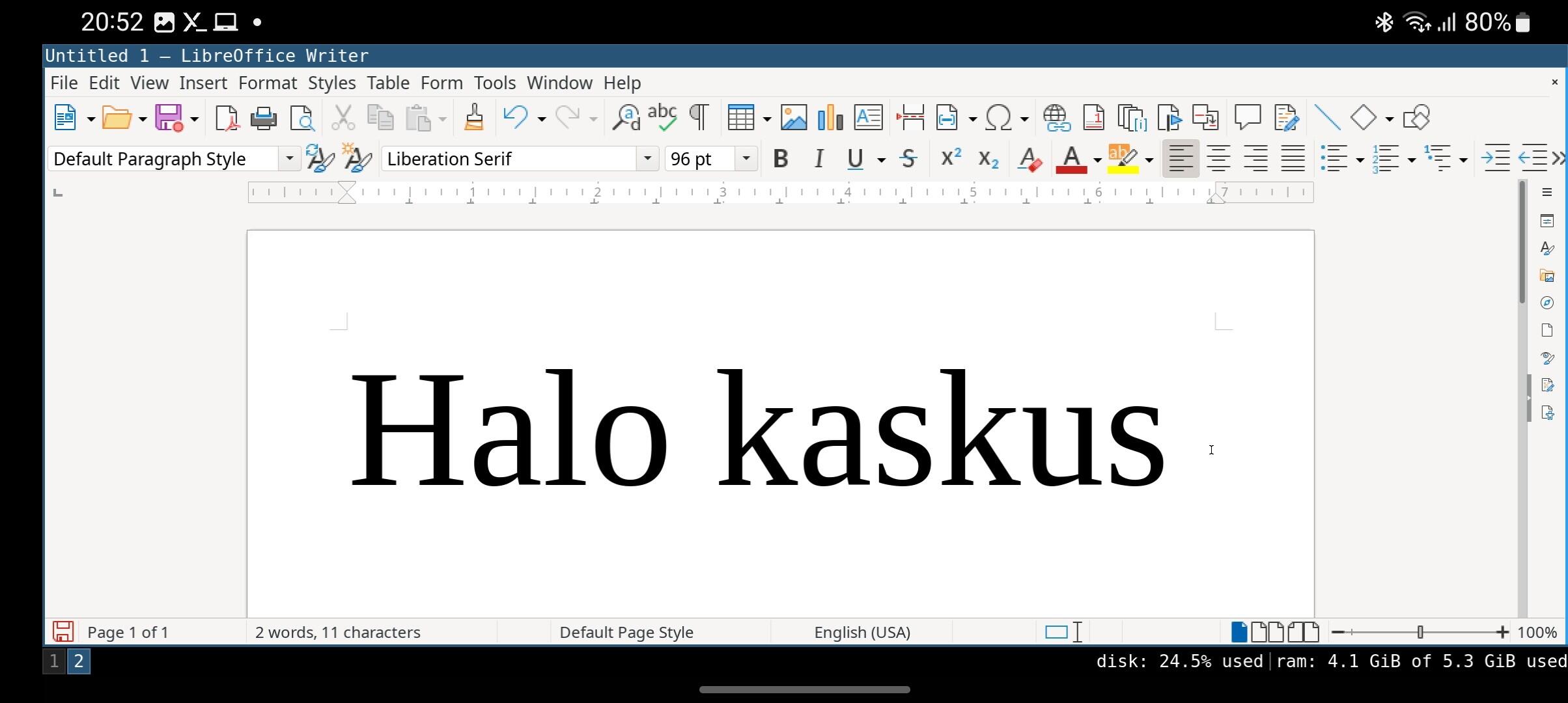The height and width of the screenshot is (703, 1568).
Task: Click the Clone Formatting paintbrush
Action: pos(474,118)
